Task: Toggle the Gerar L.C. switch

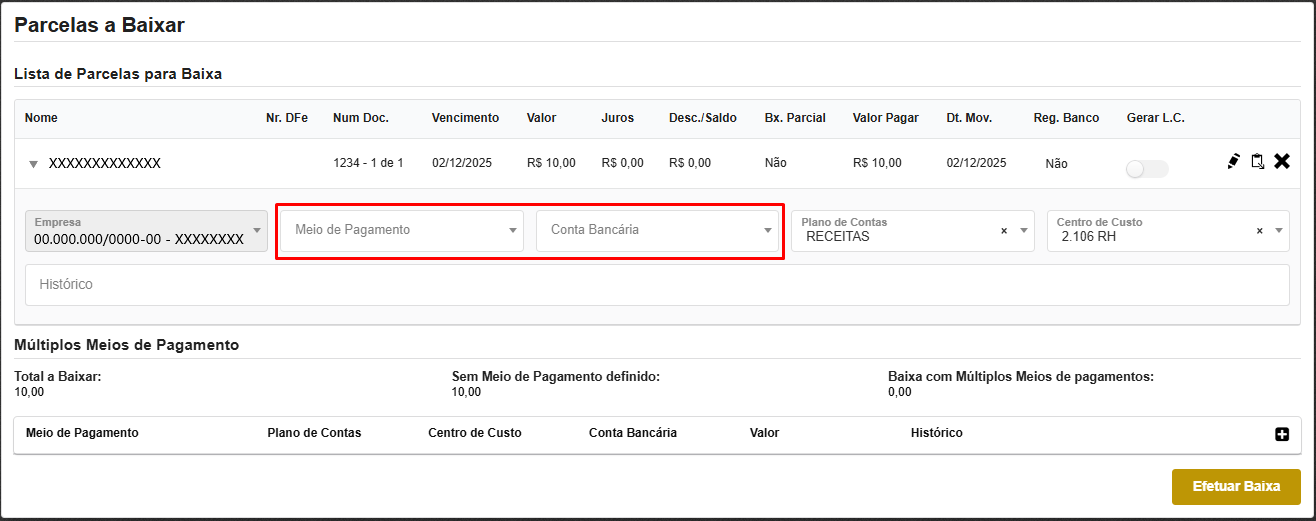Action: coord(1146,169)
